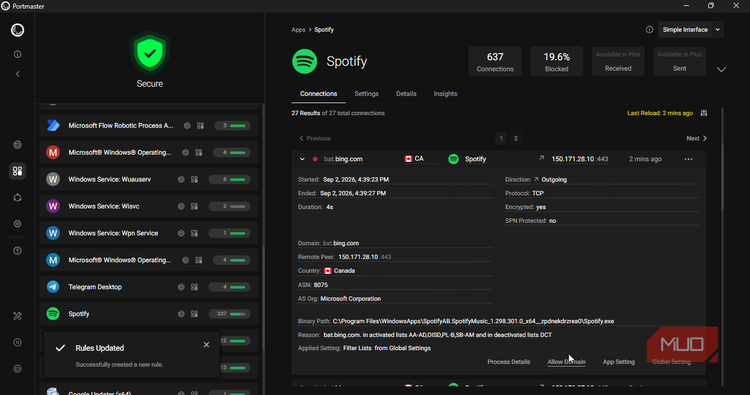Click the red blocked dot beside bat.bing.com

point(315,159)
